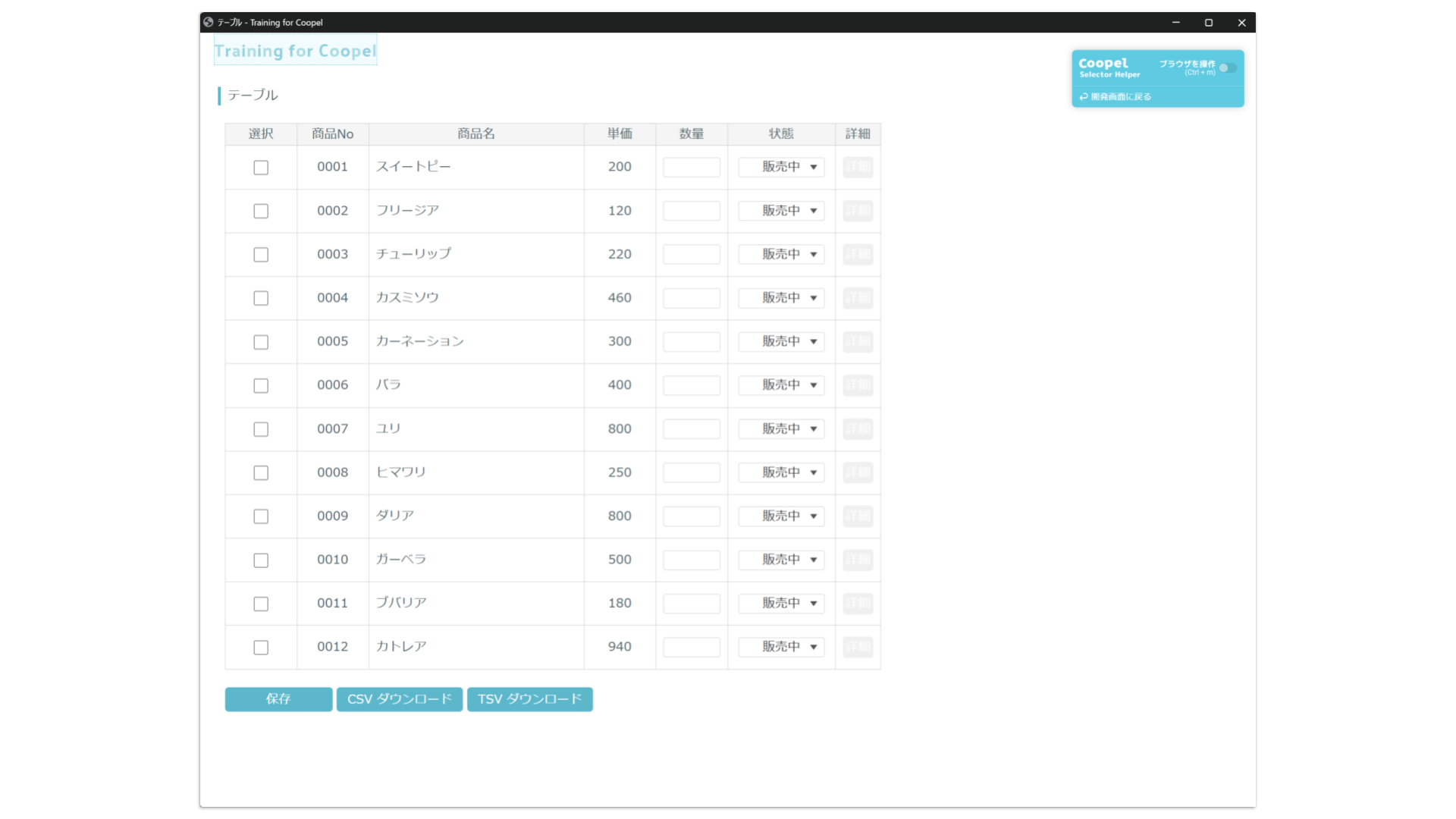Click the Training for Coopel title link
Viewport: 1456px width, 819px height.
coord(295,51)
